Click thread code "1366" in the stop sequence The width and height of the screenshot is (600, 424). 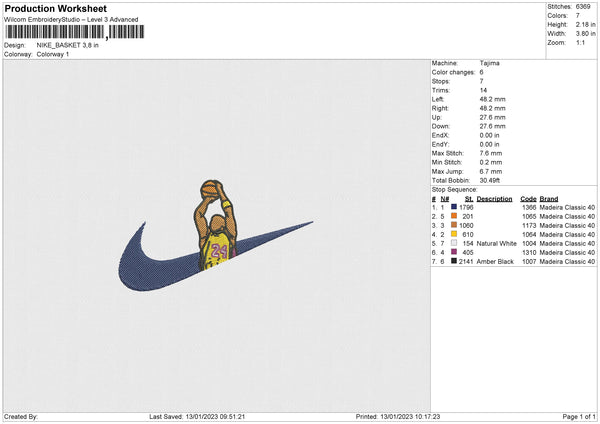coord(529,207)
